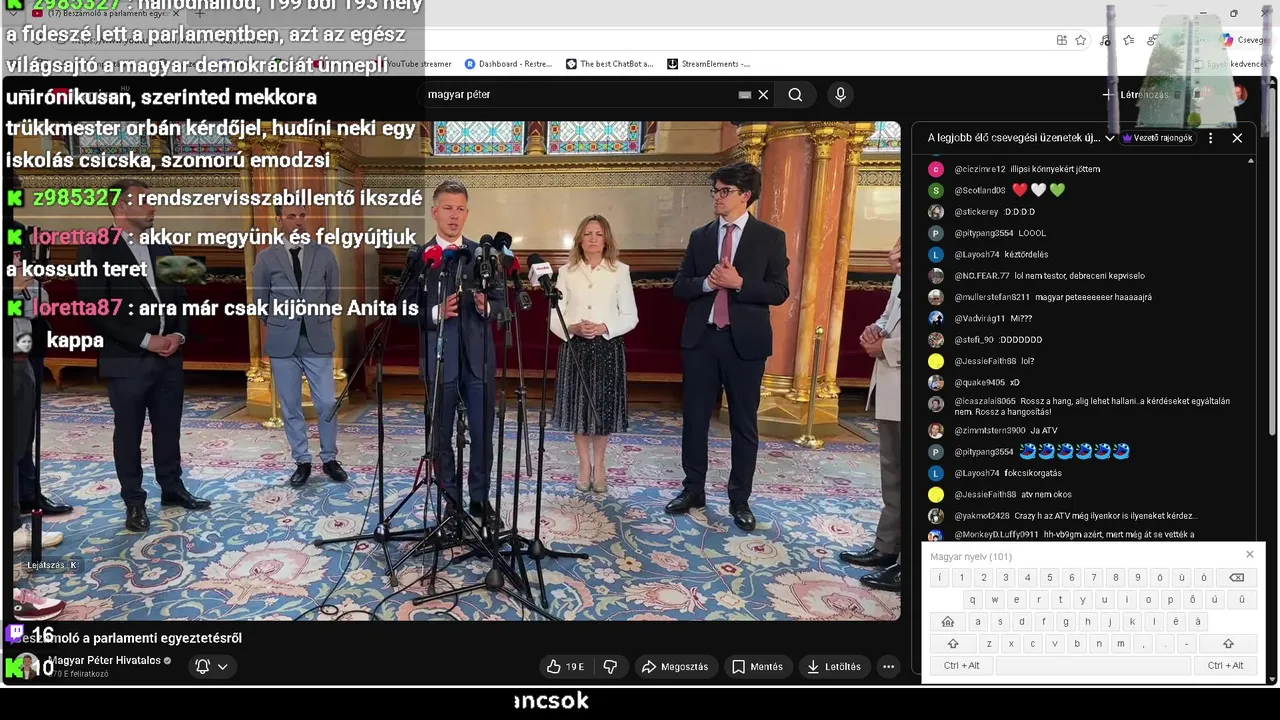Screen dimensions: 1280x720
Task: Close the live chat panel
Action: [1237, 138]
